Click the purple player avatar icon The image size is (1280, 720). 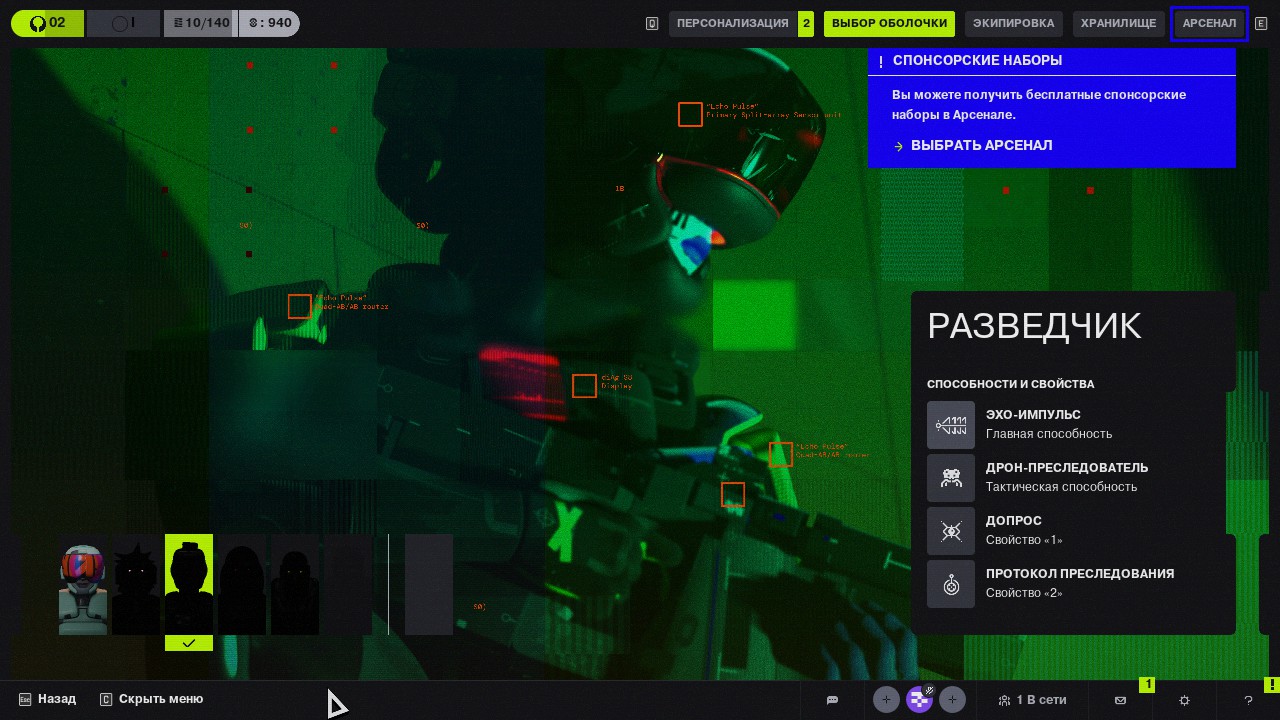919,700
